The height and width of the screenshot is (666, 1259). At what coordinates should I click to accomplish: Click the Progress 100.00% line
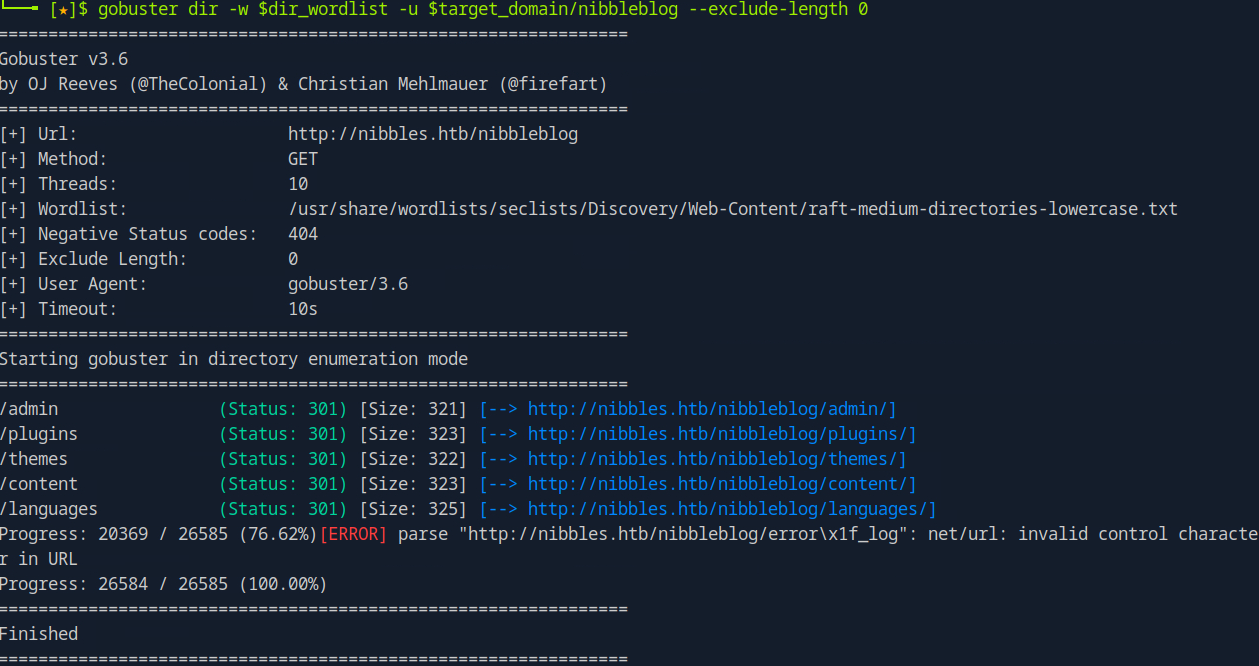[x=163, y=584]
